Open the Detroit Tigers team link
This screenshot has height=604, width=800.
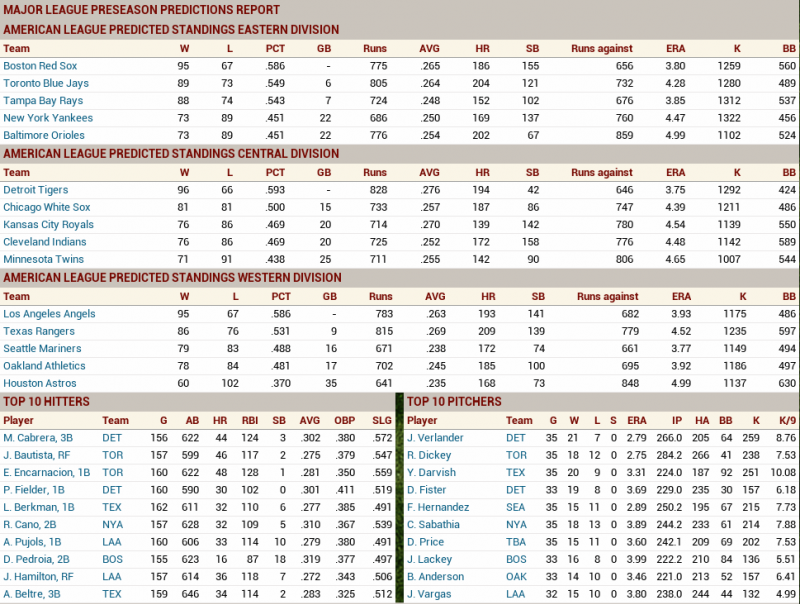coord(35,189)
